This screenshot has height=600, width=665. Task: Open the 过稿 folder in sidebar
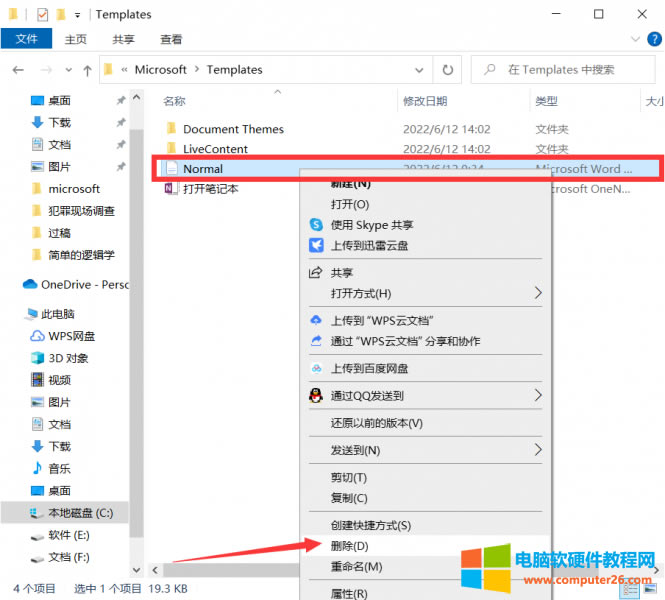(x=59, y=233)
